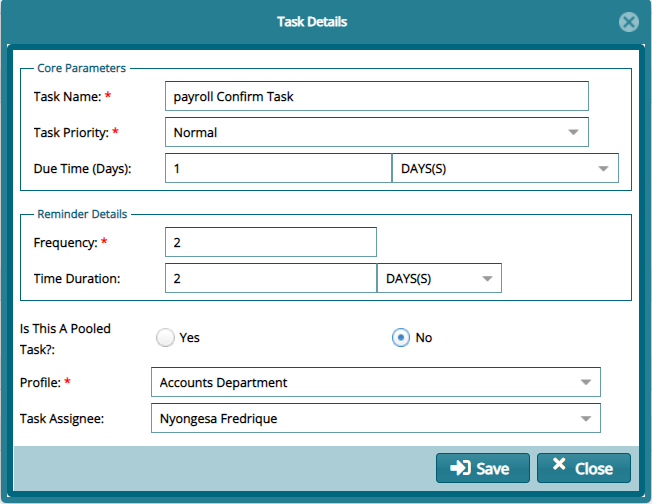Click the Task Details title text
652x504 pixels.
[312, 22]
